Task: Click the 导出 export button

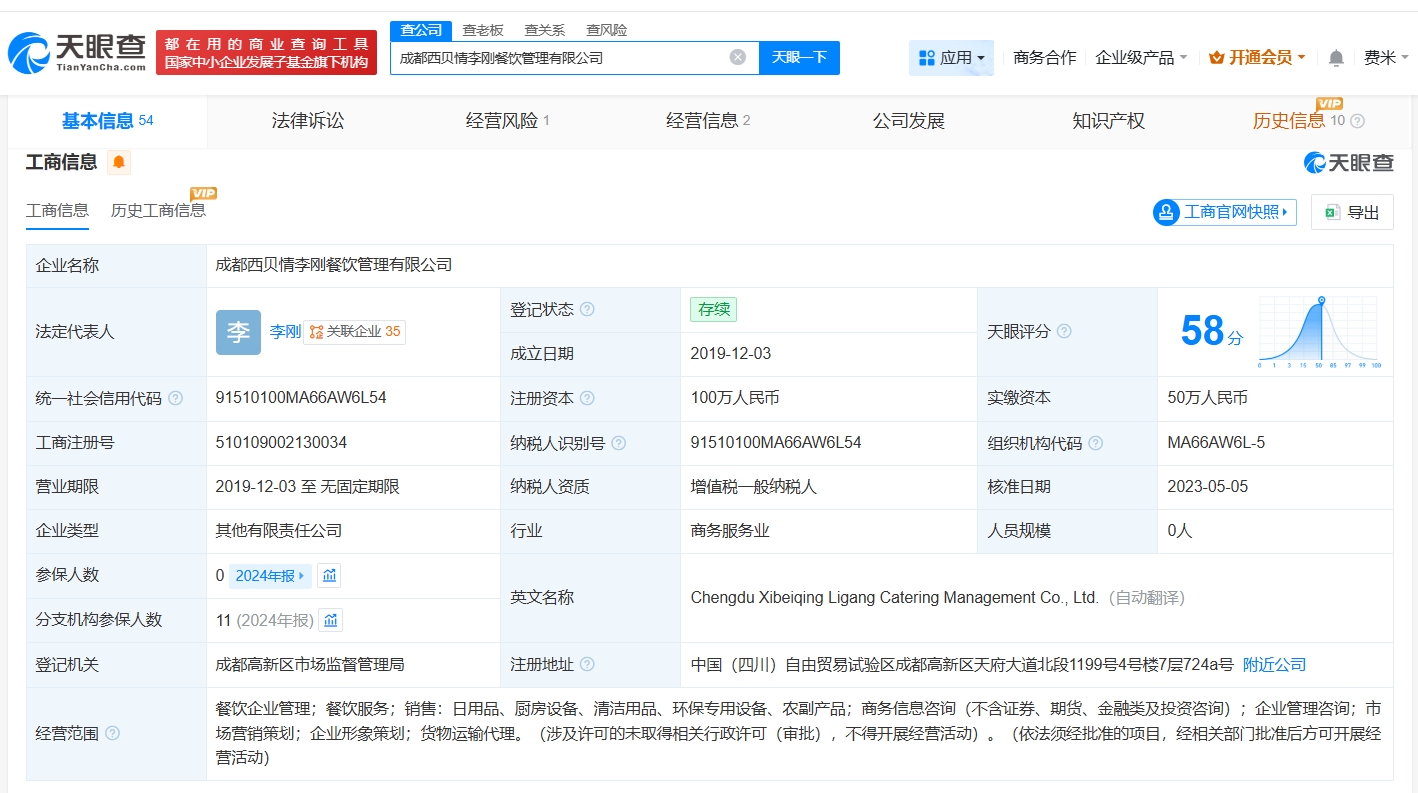Action: [1352, 212]
